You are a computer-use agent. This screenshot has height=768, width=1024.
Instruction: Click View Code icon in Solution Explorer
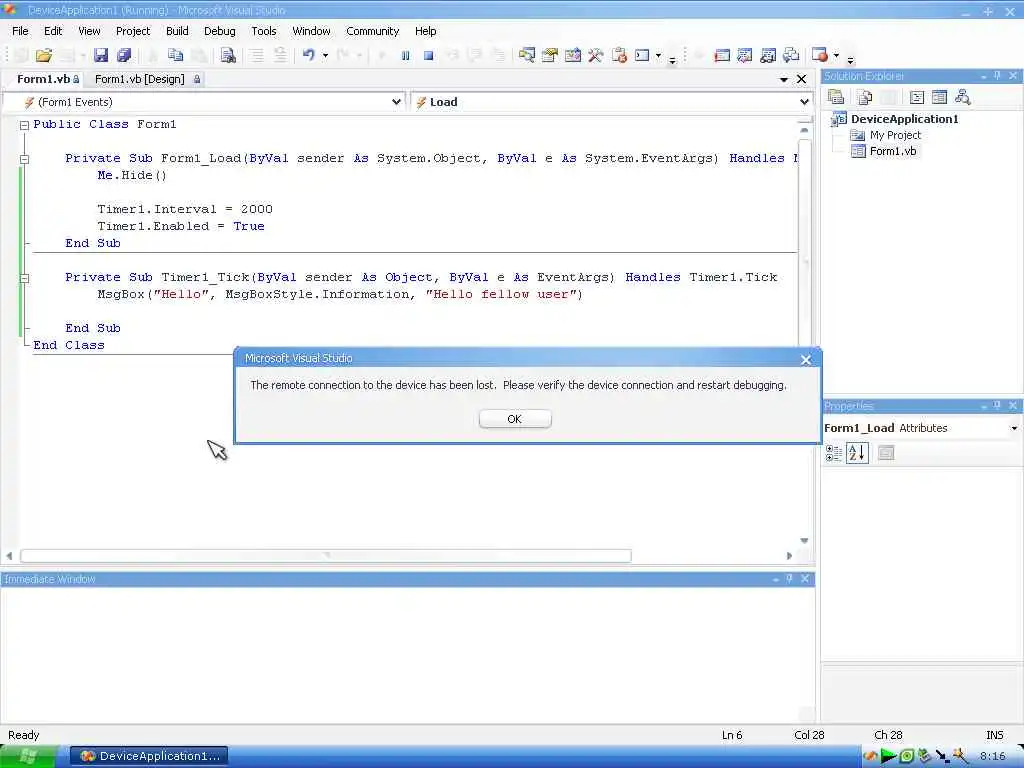[917, 97]
